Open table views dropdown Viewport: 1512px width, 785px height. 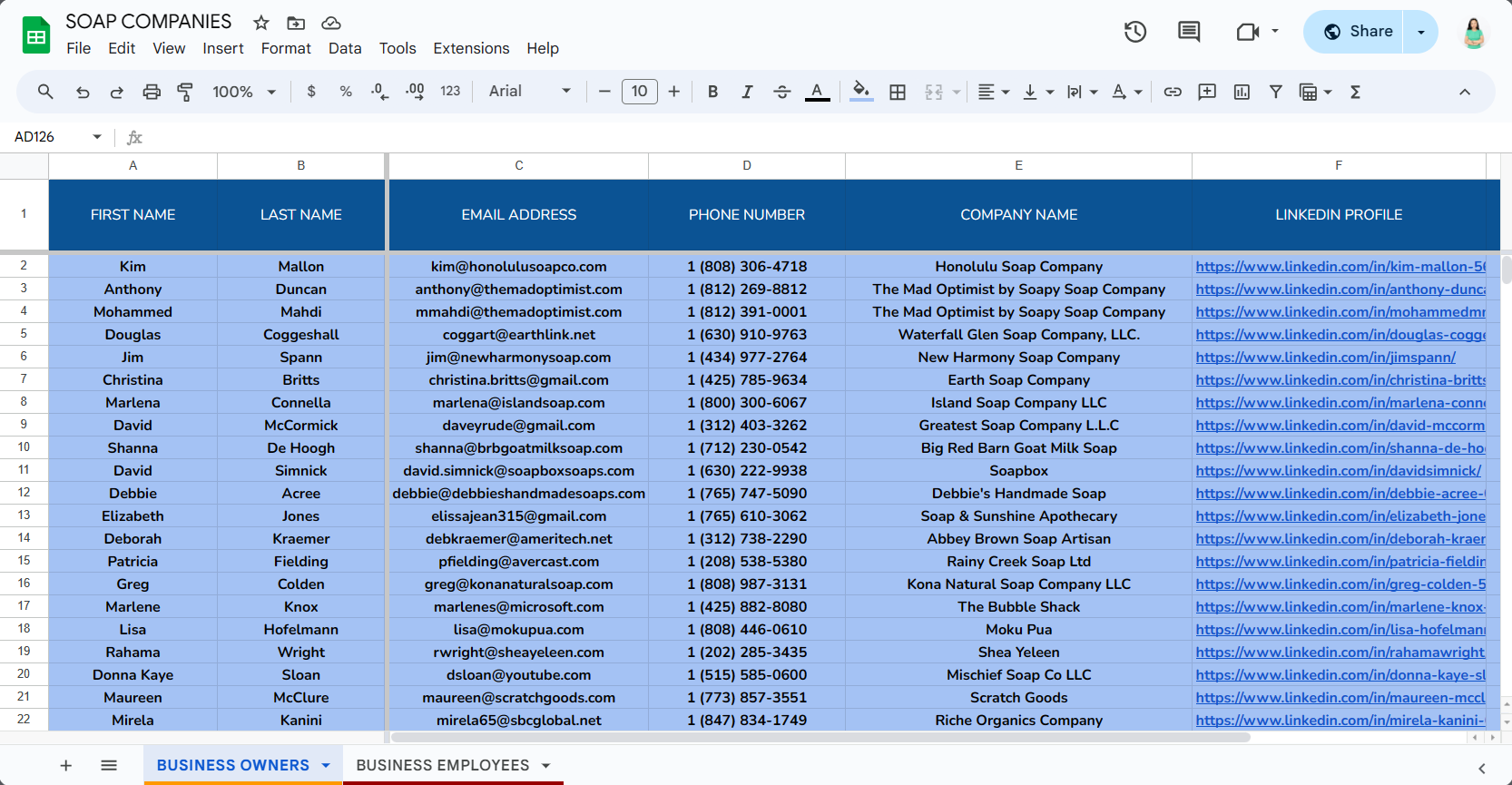(1315, 92)
